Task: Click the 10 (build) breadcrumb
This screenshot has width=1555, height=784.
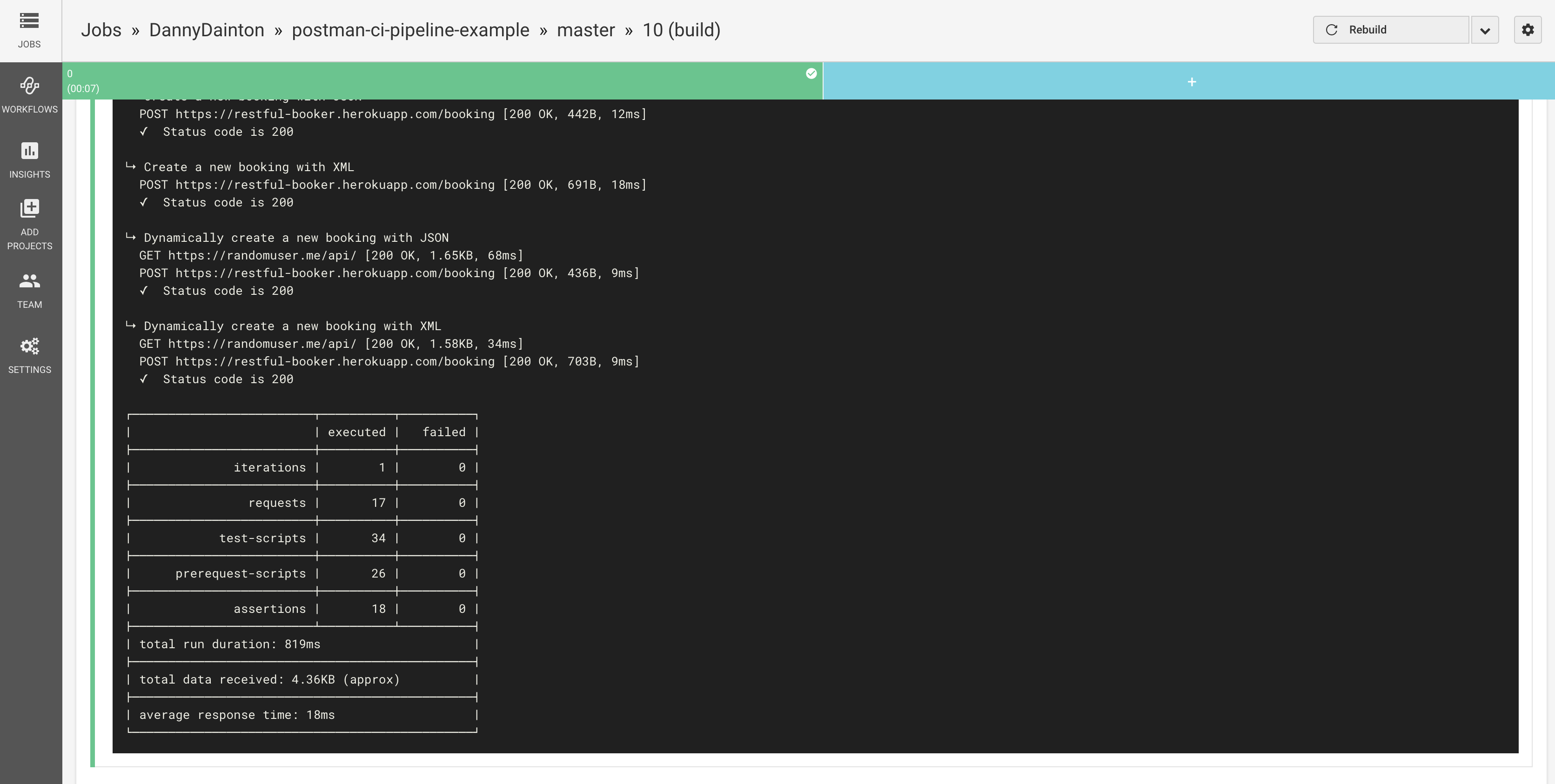Action: click(x=681, y=30)
